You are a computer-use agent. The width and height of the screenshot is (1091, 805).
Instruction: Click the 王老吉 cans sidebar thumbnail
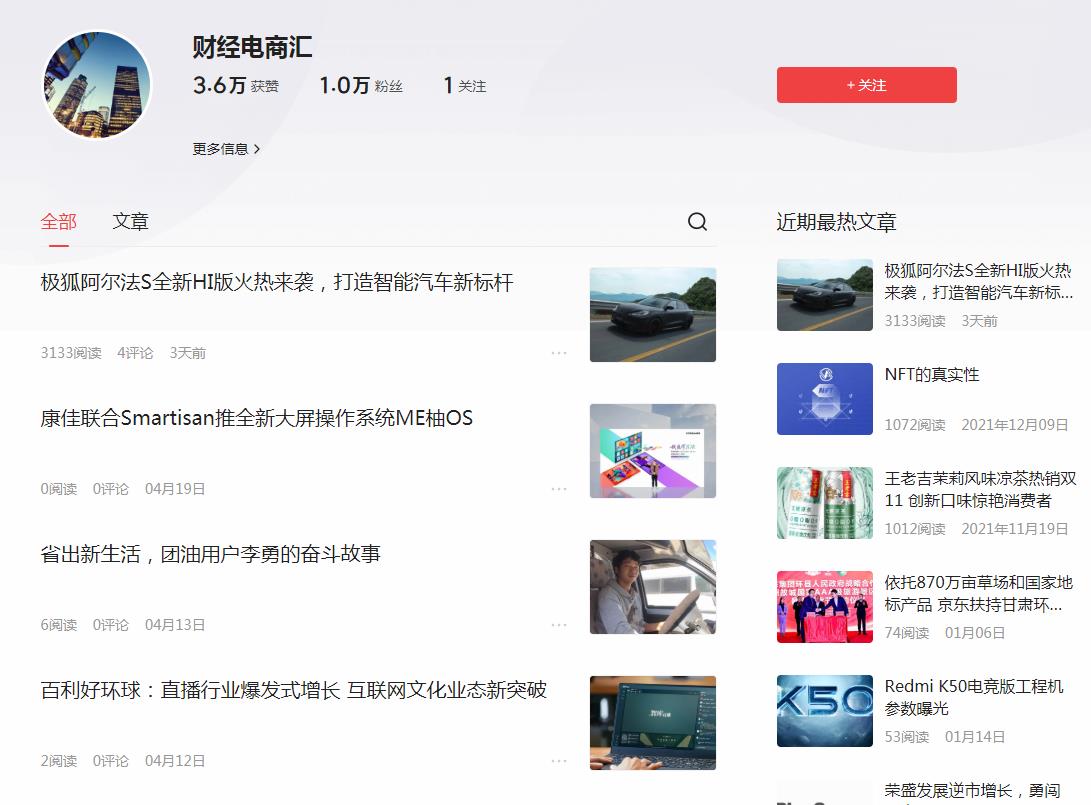825,503
